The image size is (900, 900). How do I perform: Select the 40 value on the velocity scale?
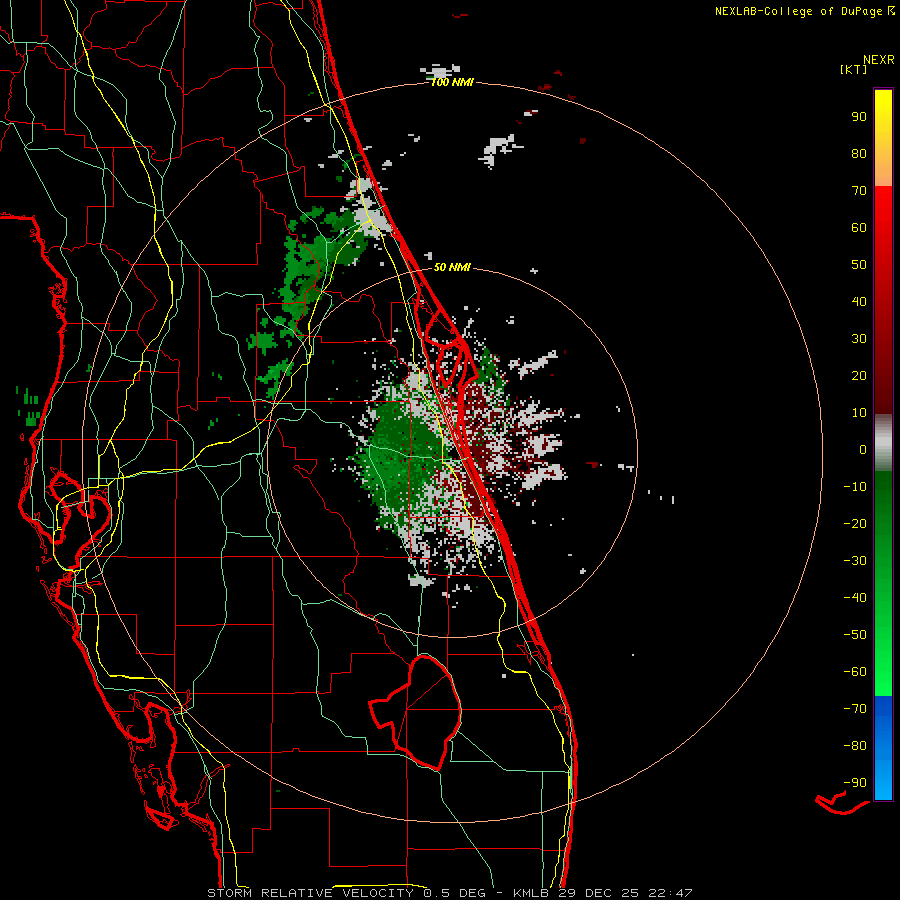tap(859, 301)
